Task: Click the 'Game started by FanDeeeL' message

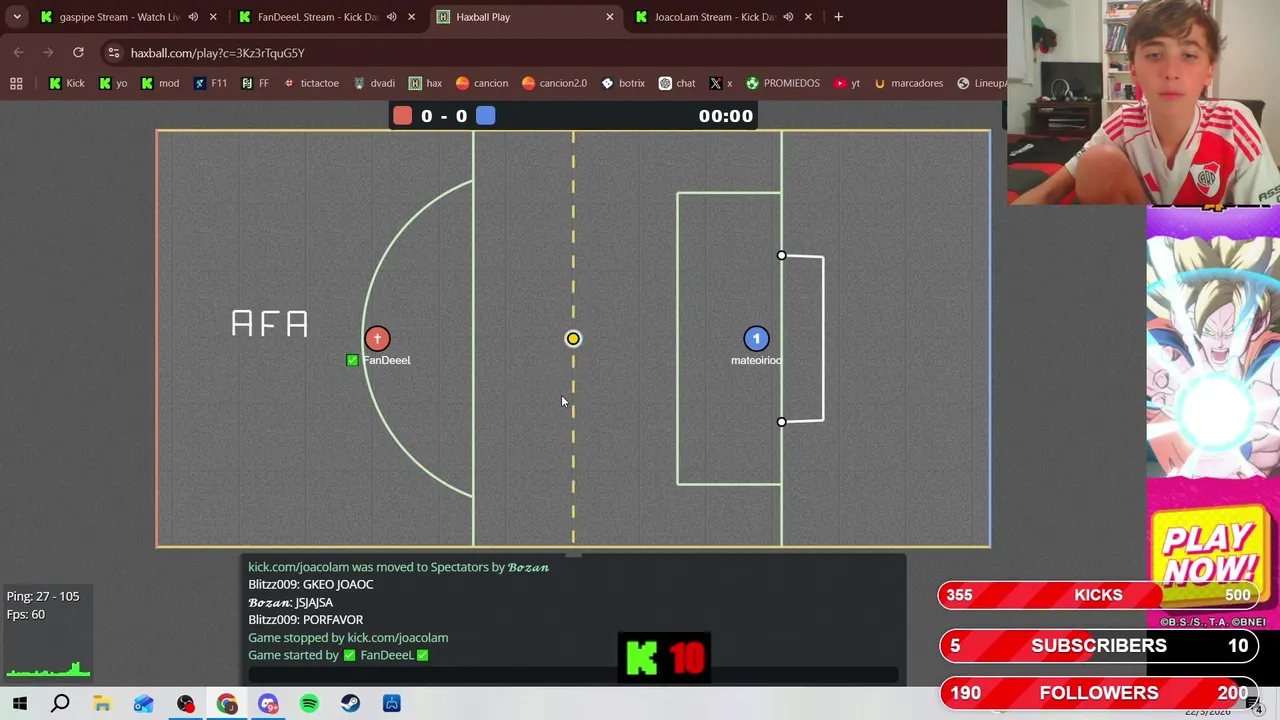Action: [338, 655]
